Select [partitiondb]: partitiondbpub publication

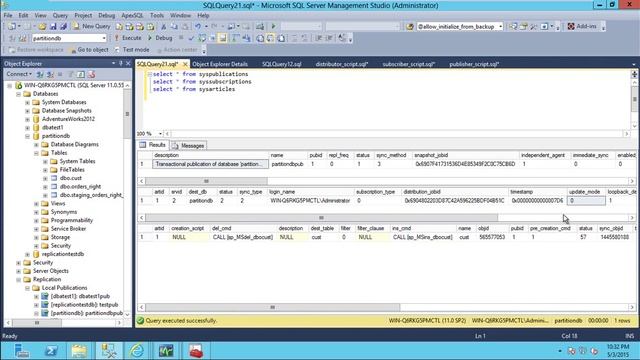coord(87,313)
